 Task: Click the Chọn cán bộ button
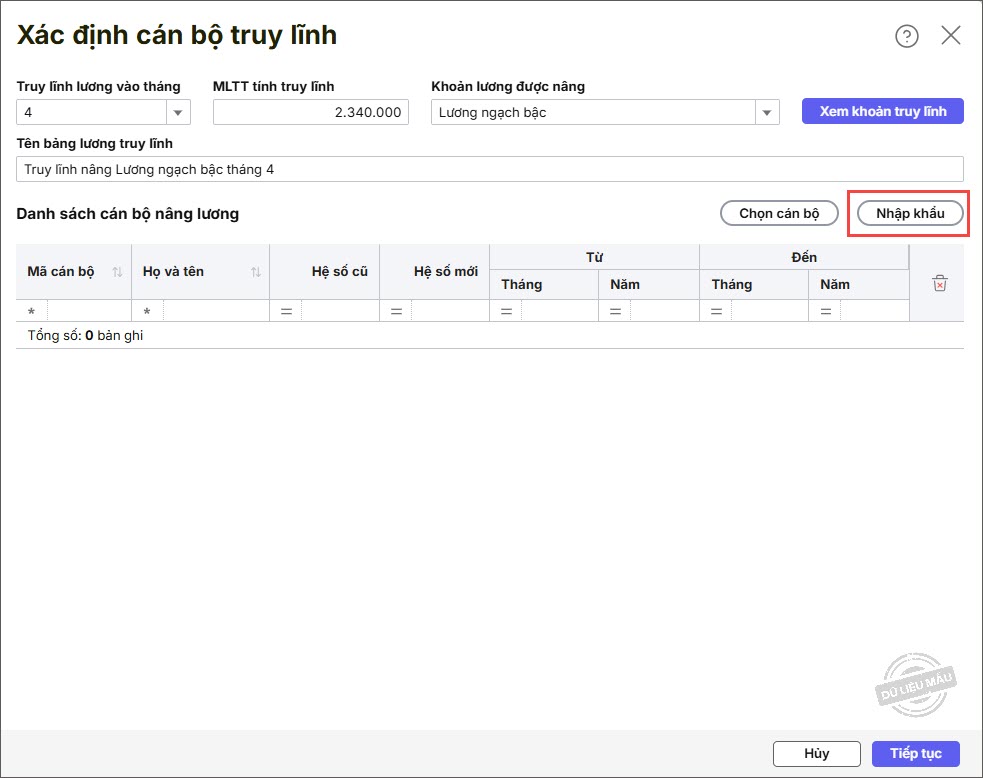coord(779,213)
